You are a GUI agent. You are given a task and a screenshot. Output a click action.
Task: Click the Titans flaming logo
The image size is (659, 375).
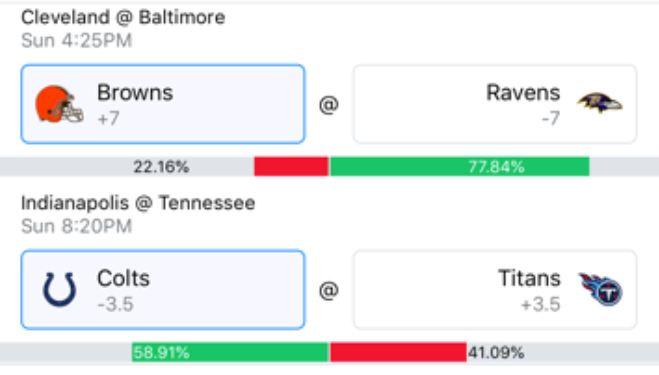tap(600, 289)
